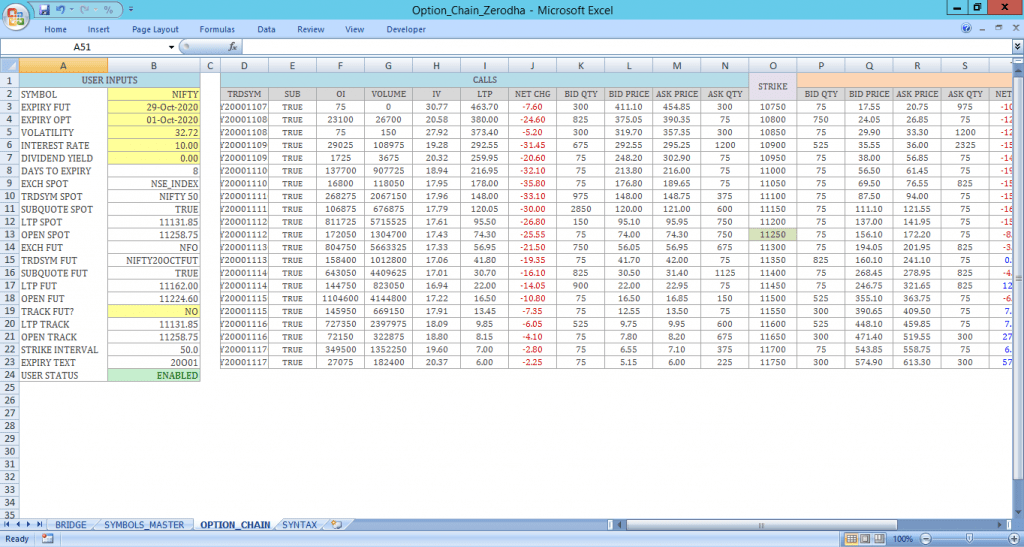The width and height of the screenshot is (1024, 547).
Task: Click the NIFTY symbol input cell
Action: point(154,95)
